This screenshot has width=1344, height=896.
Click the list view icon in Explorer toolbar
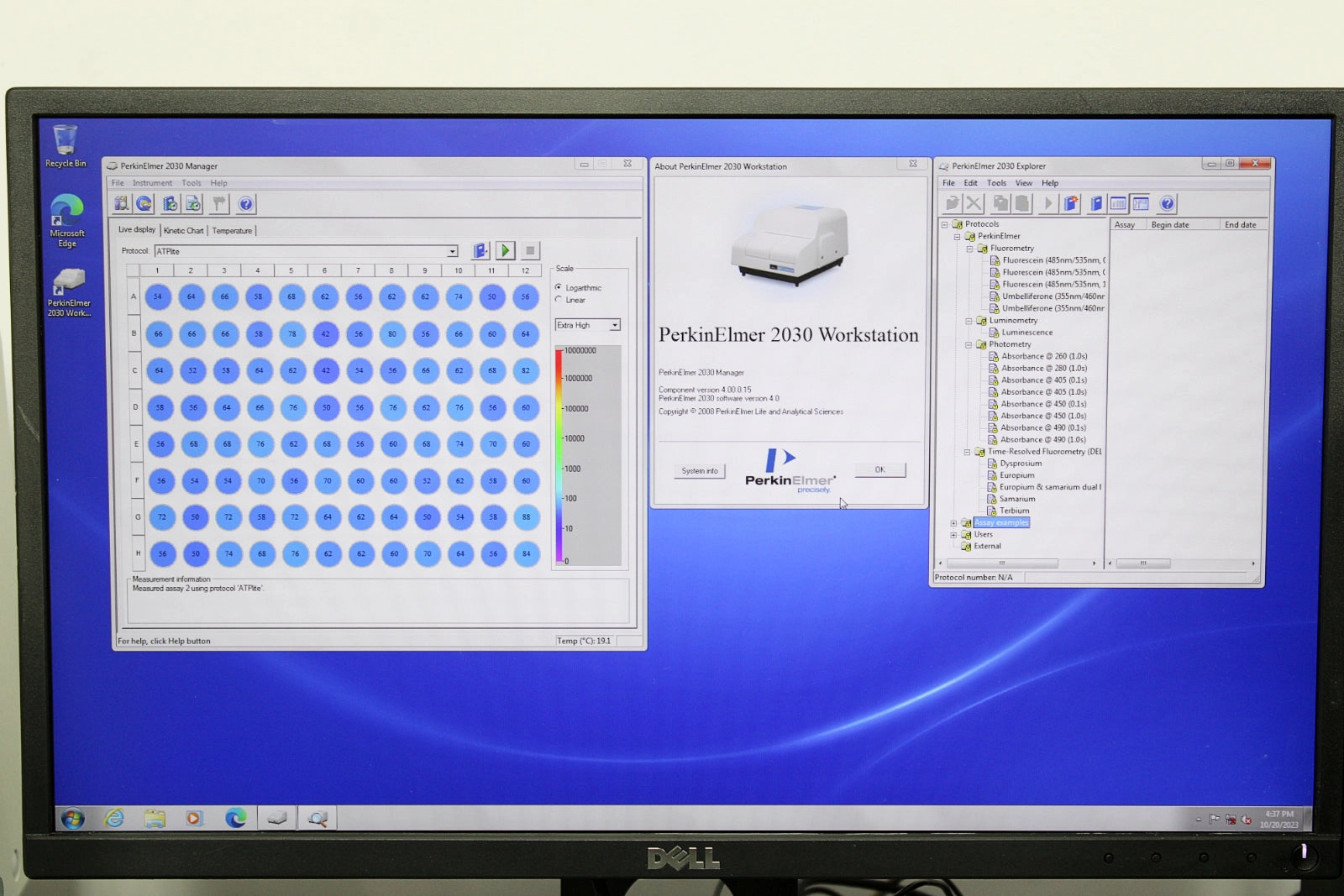click(1118, 203)
